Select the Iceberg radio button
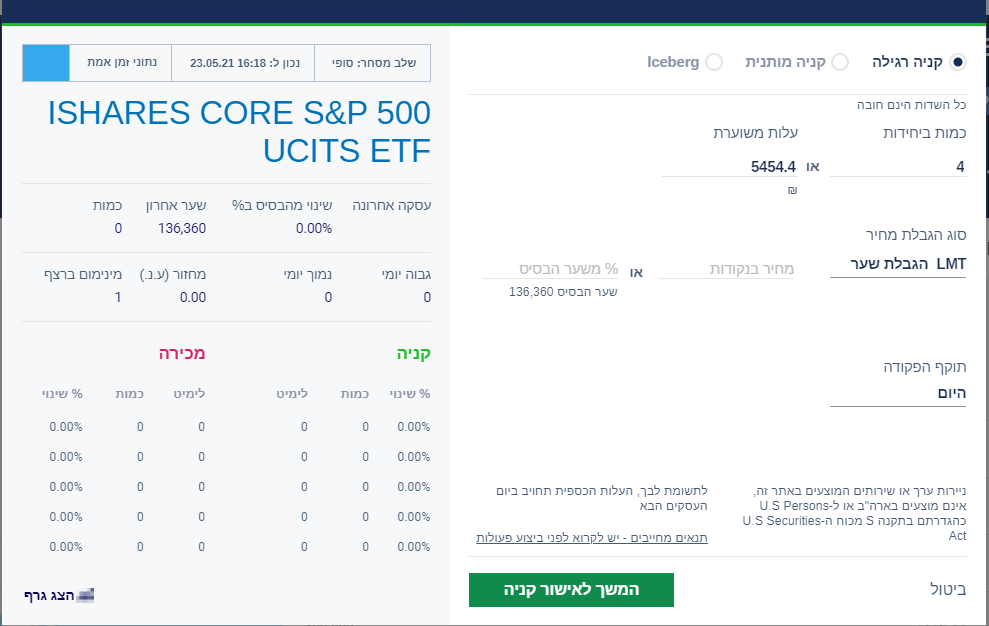 (713, 62)
